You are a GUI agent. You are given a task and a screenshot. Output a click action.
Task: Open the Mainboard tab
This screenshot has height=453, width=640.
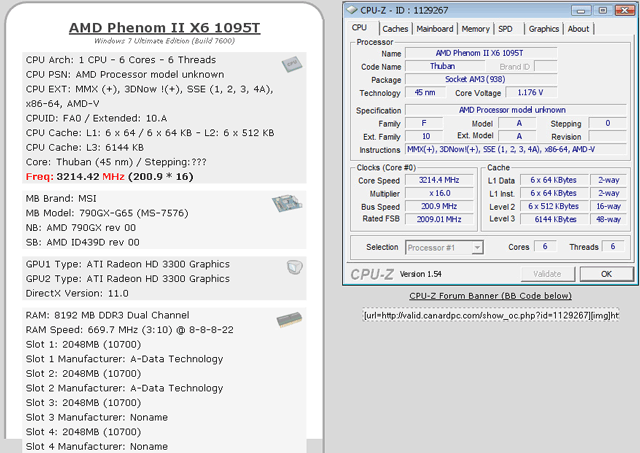pos(435,29)
